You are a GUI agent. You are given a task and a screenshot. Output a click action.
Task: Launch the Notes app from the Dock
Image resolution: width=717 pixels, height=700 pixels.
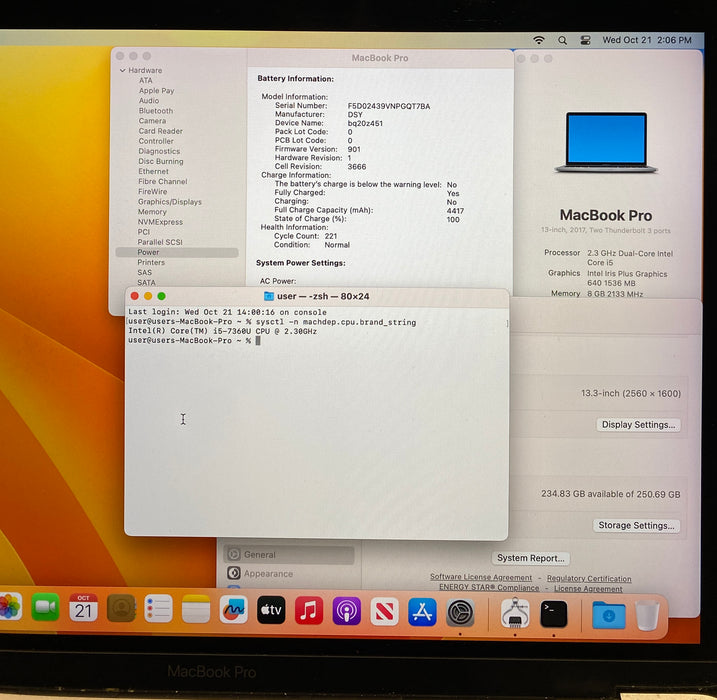coord(196,609)
